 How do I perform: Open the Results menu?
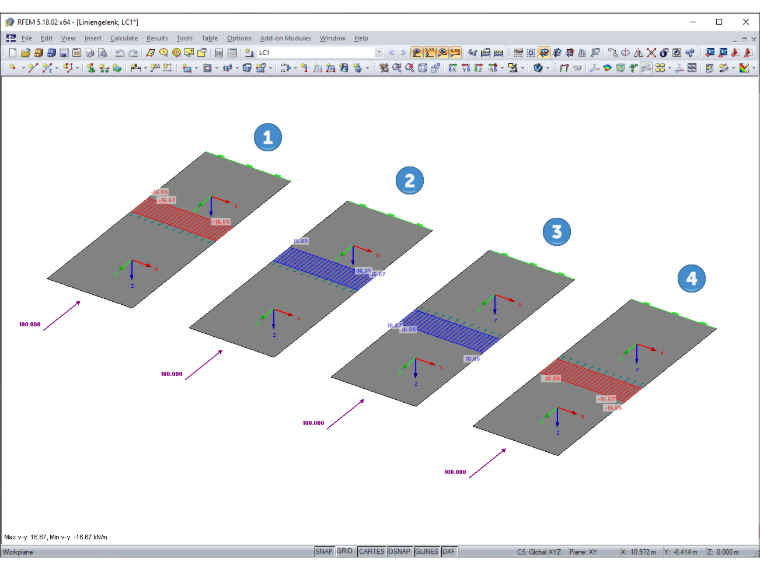(x=157, y=38)
